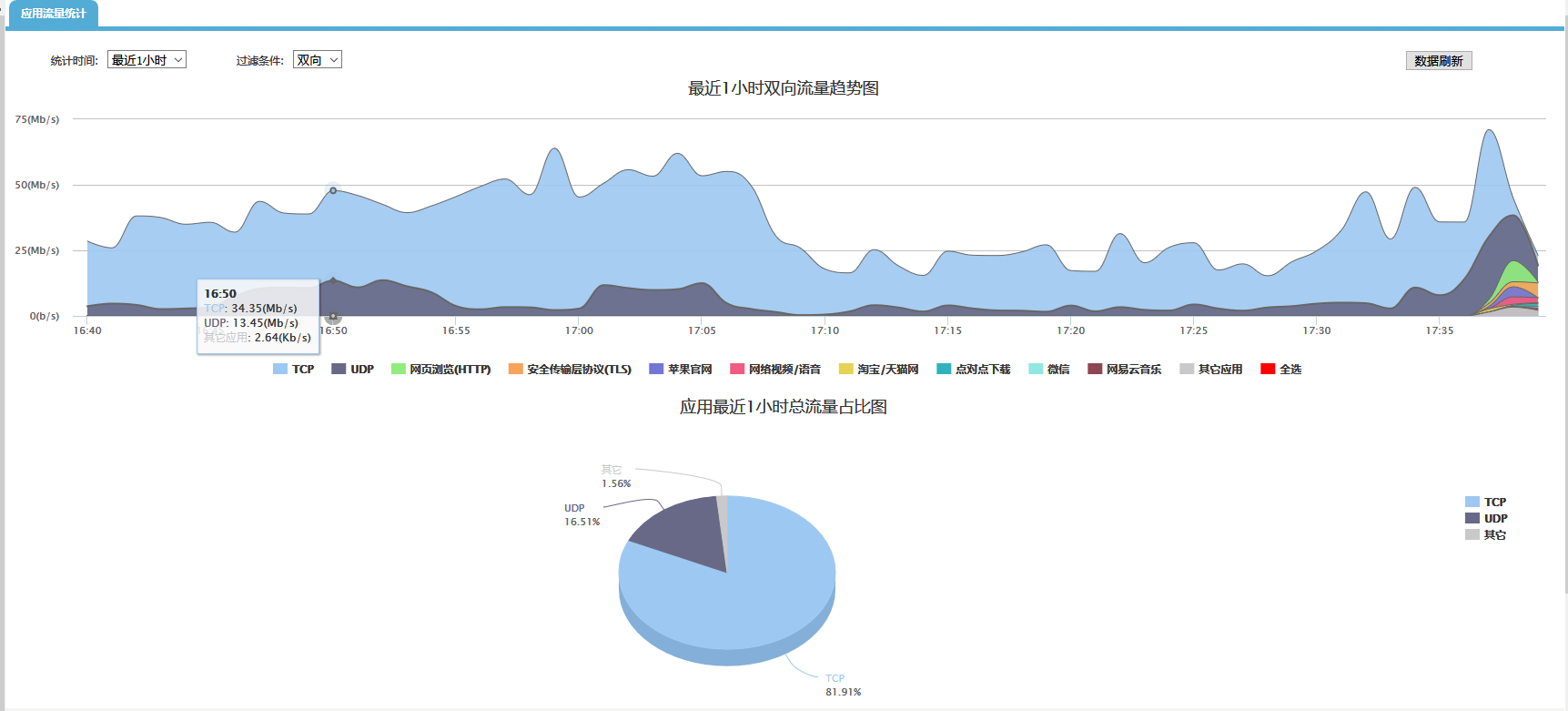Toggle the 网易云音乐 legend item
The image size is (1568, 711).
[x=1124, y=369]
